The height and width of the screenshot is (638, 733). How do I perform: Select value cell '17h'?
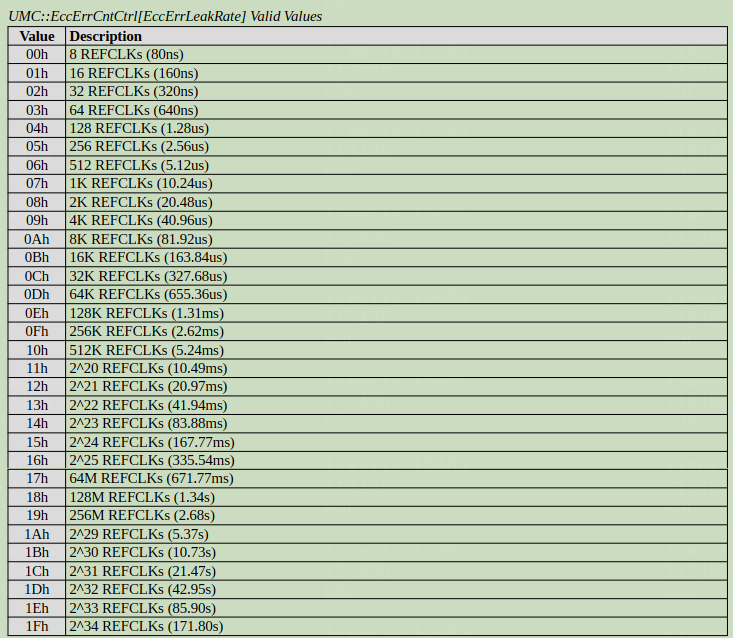(x=37, y=479)
